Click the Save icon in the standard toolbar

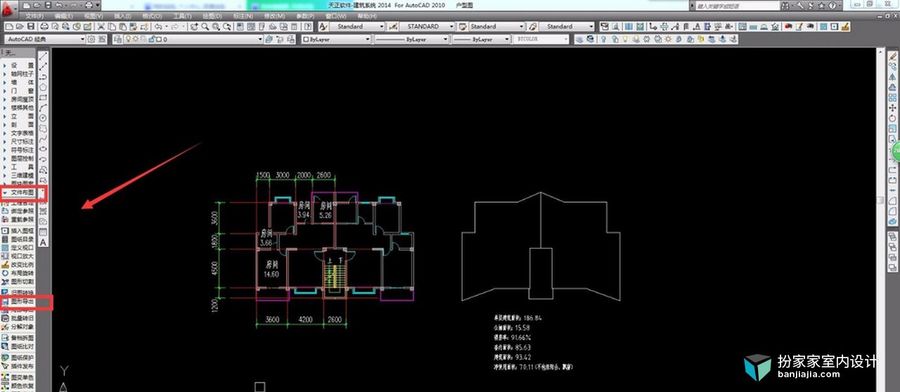pyautogui.click(x=30, y=26)
